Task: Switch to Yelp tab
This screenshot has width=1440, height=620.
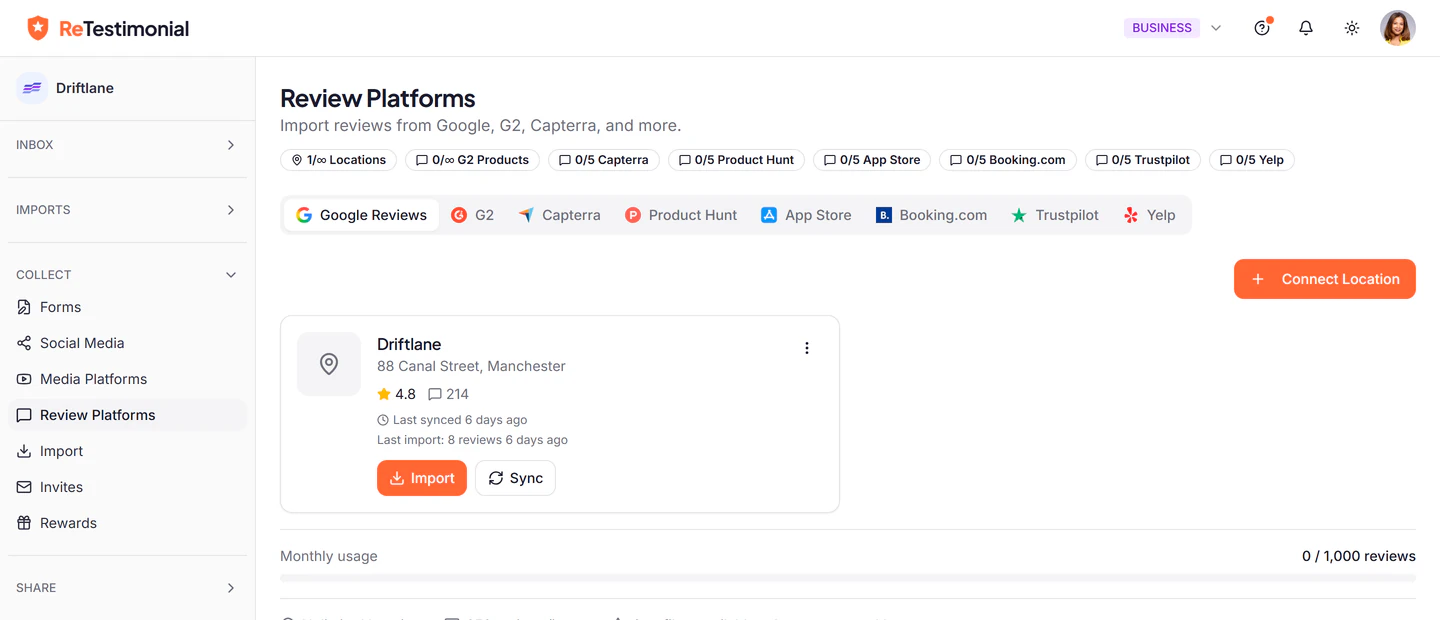Action: click(1149, 215)
